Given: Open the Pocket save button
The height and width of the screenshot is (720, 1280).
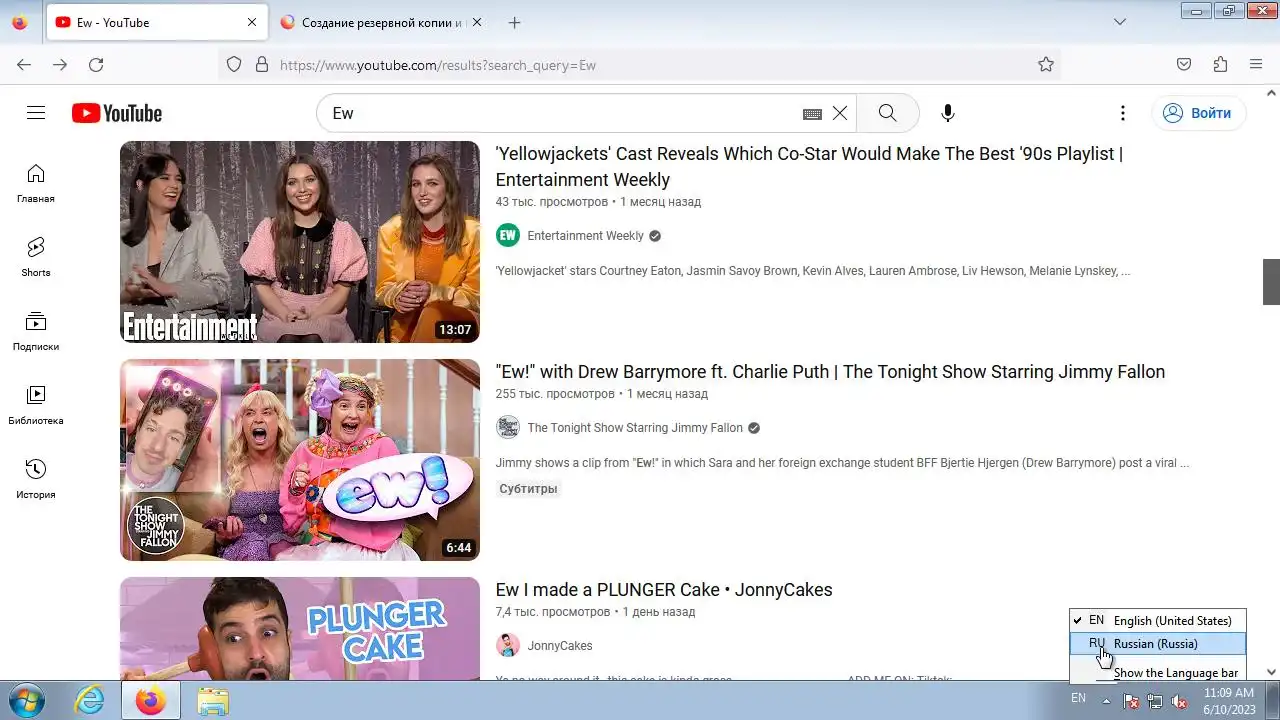Looking at the screenshot, I should (1184, 65).
